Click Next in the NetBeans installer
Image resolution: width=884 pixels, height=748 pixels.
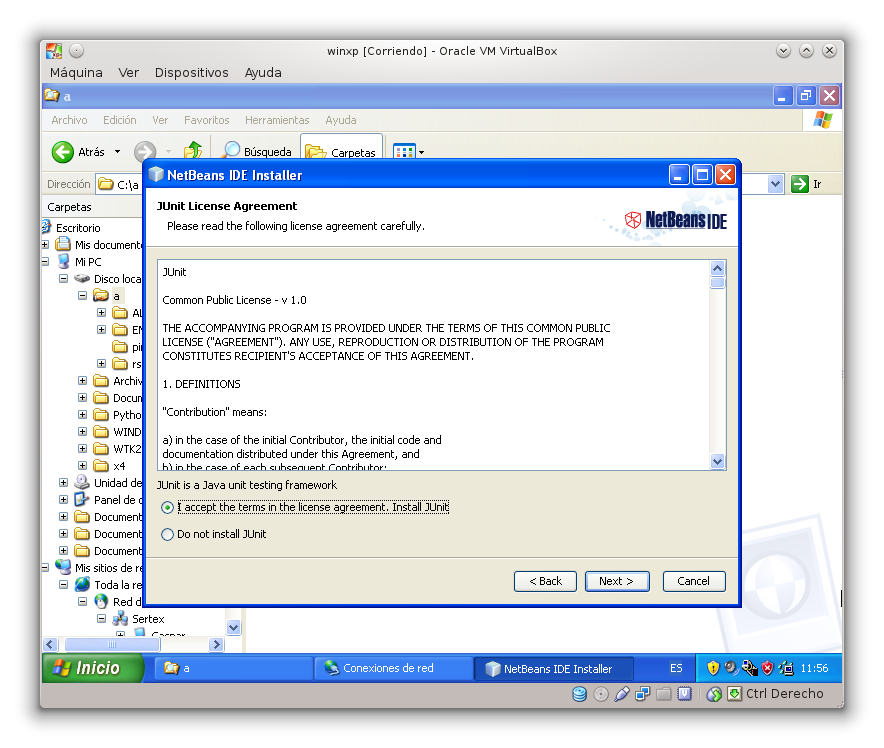[x=617, y=581]
